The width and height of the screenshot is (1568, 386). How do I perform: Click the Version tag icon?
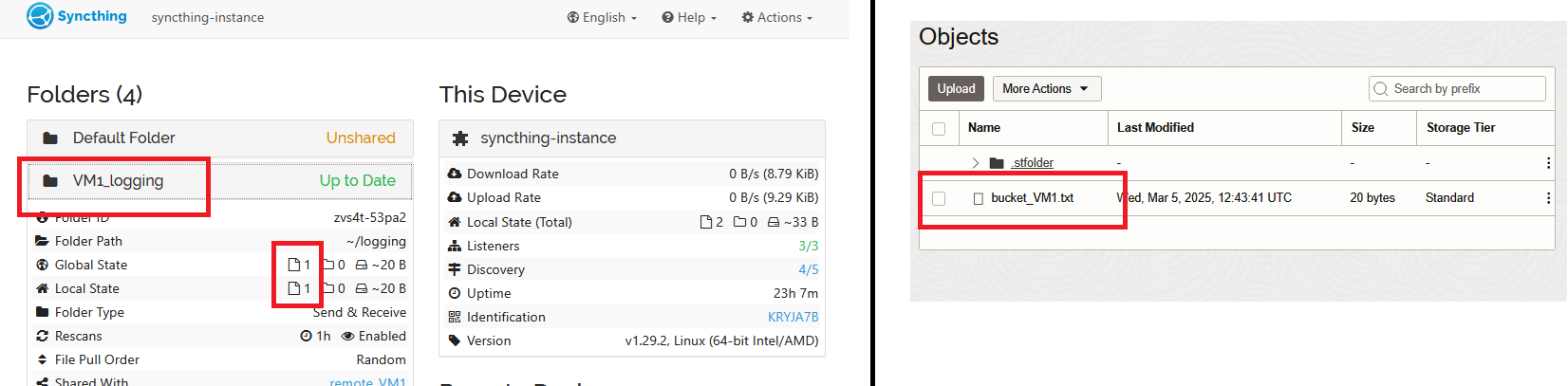(455, 340)
